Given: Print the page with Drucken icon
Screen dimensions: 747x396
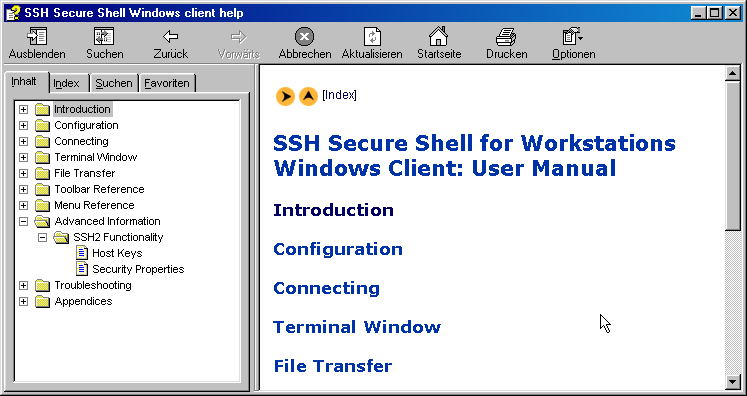Looking at the screenshot, I should [x=506, y=37].
